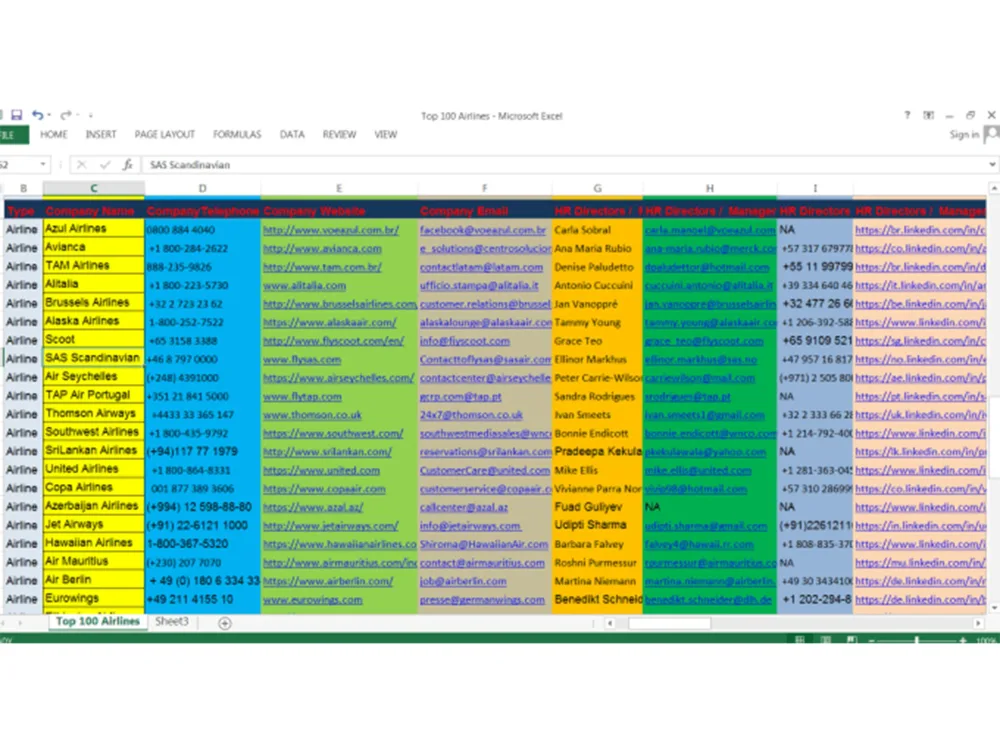Open the https://www.united.com link
This screenshot has height=750, width=1000.
click(x=321, y=471)
